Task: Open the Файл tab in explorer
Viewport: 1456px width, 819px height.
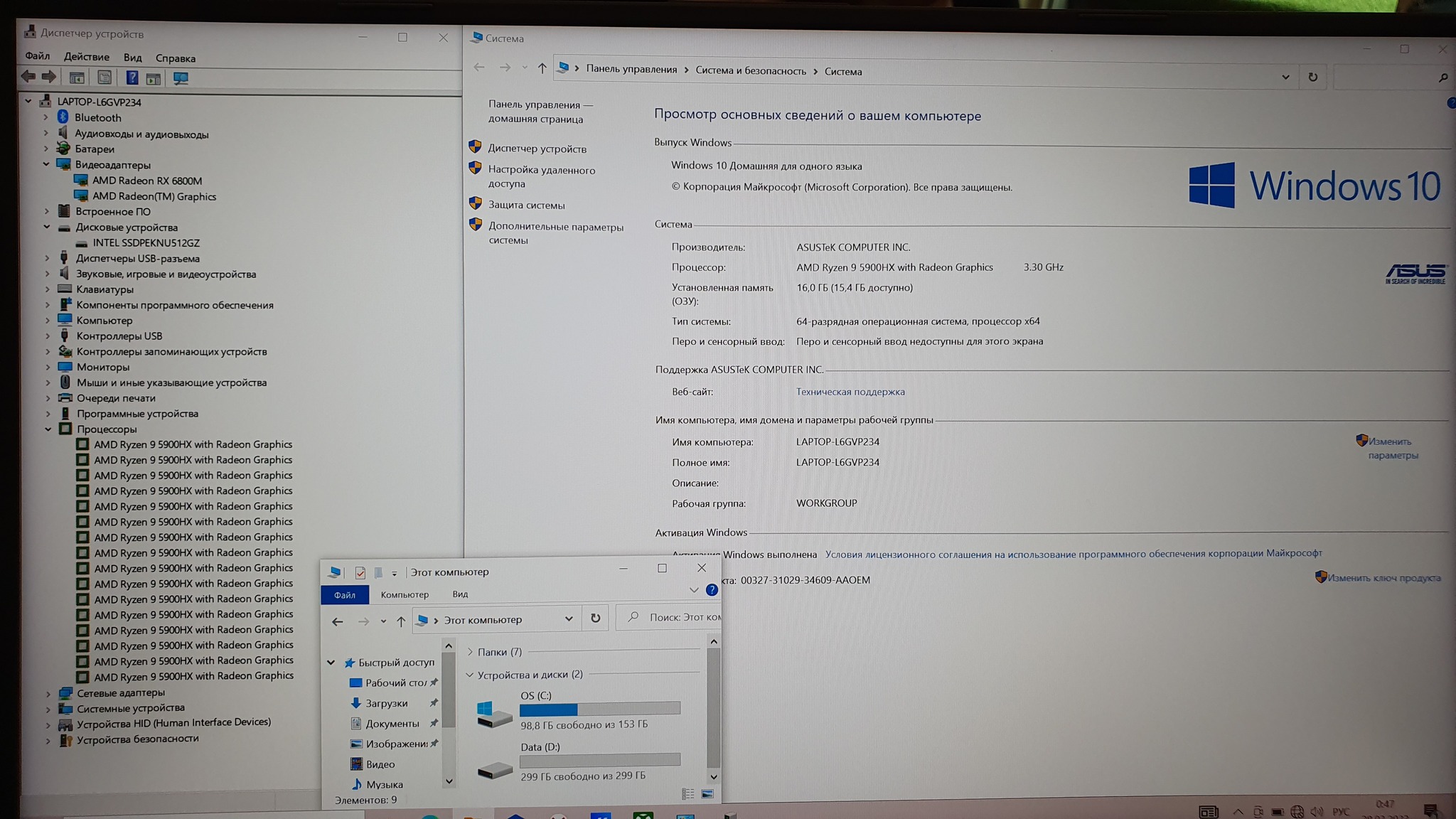Action: [x=345, y=594]
